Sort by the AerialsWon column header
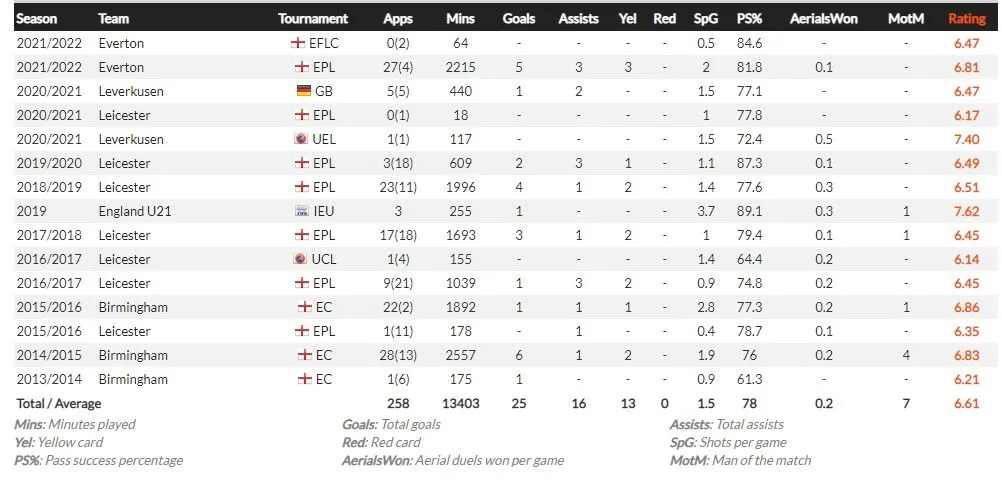The height and width of the screenshot is (501, 1002). 823,18
